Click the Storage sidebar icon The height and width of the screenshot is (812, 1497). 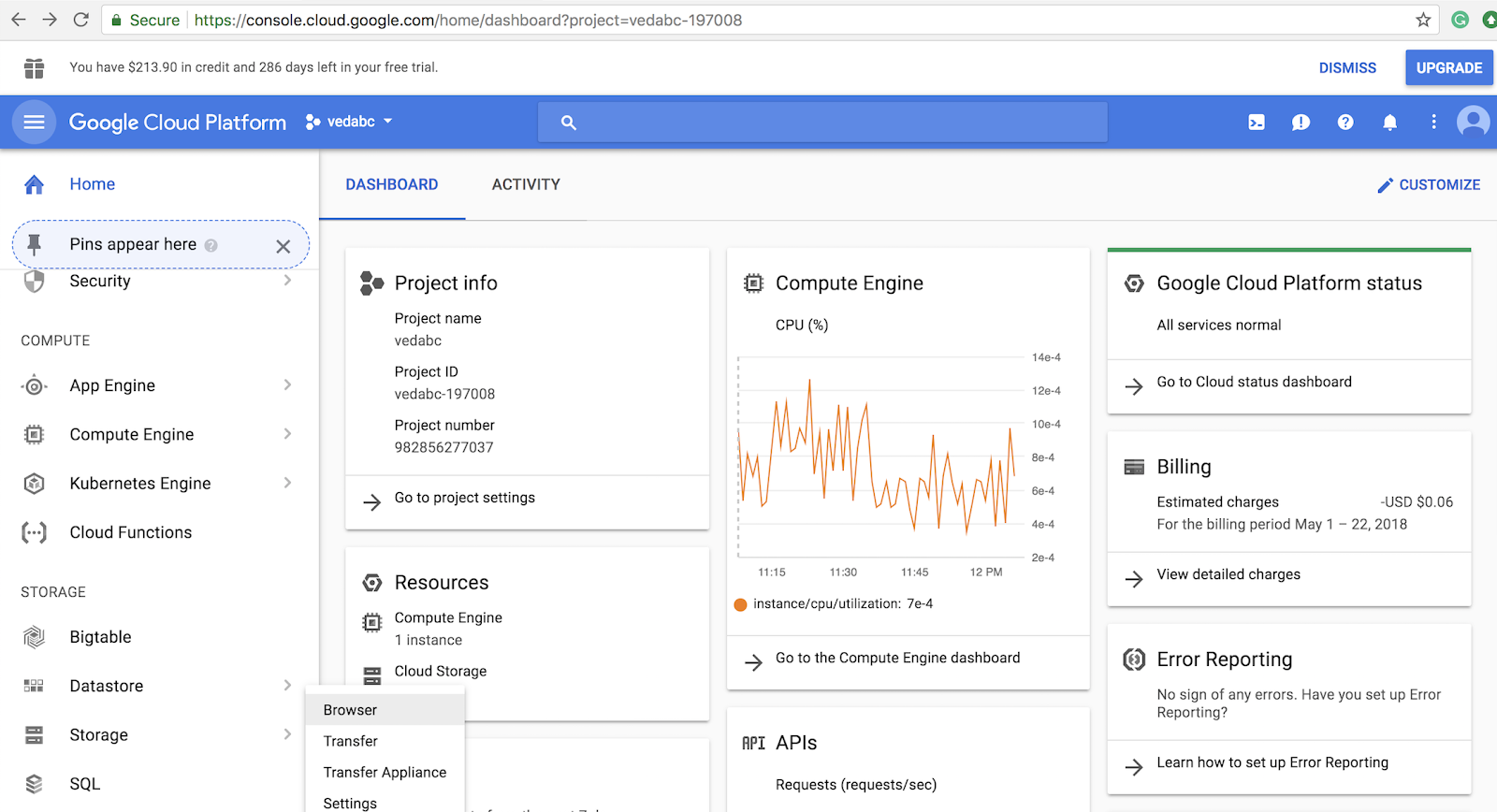[35, 735]
